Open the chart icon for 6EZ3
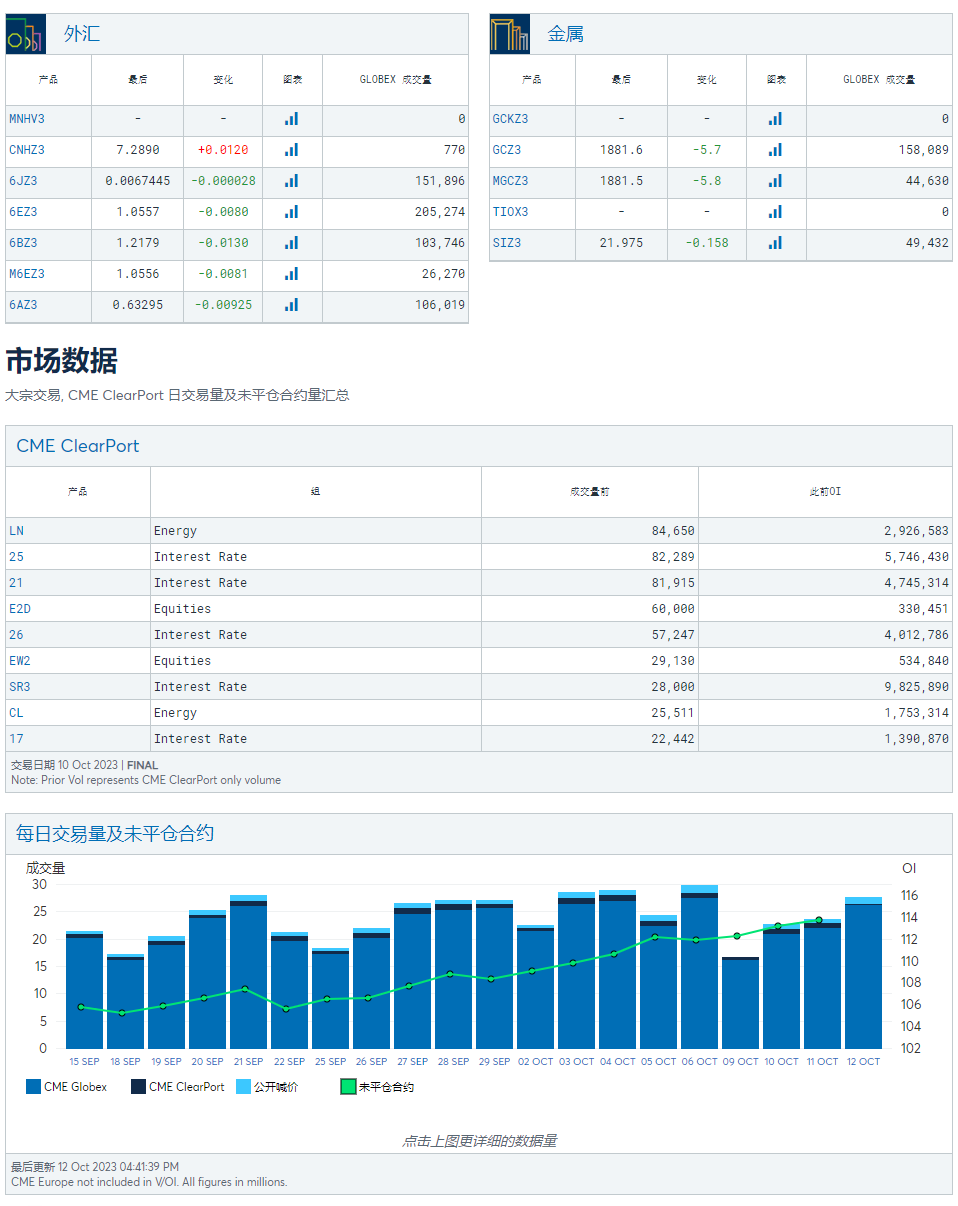958x1206 pixels. [291, 212]
